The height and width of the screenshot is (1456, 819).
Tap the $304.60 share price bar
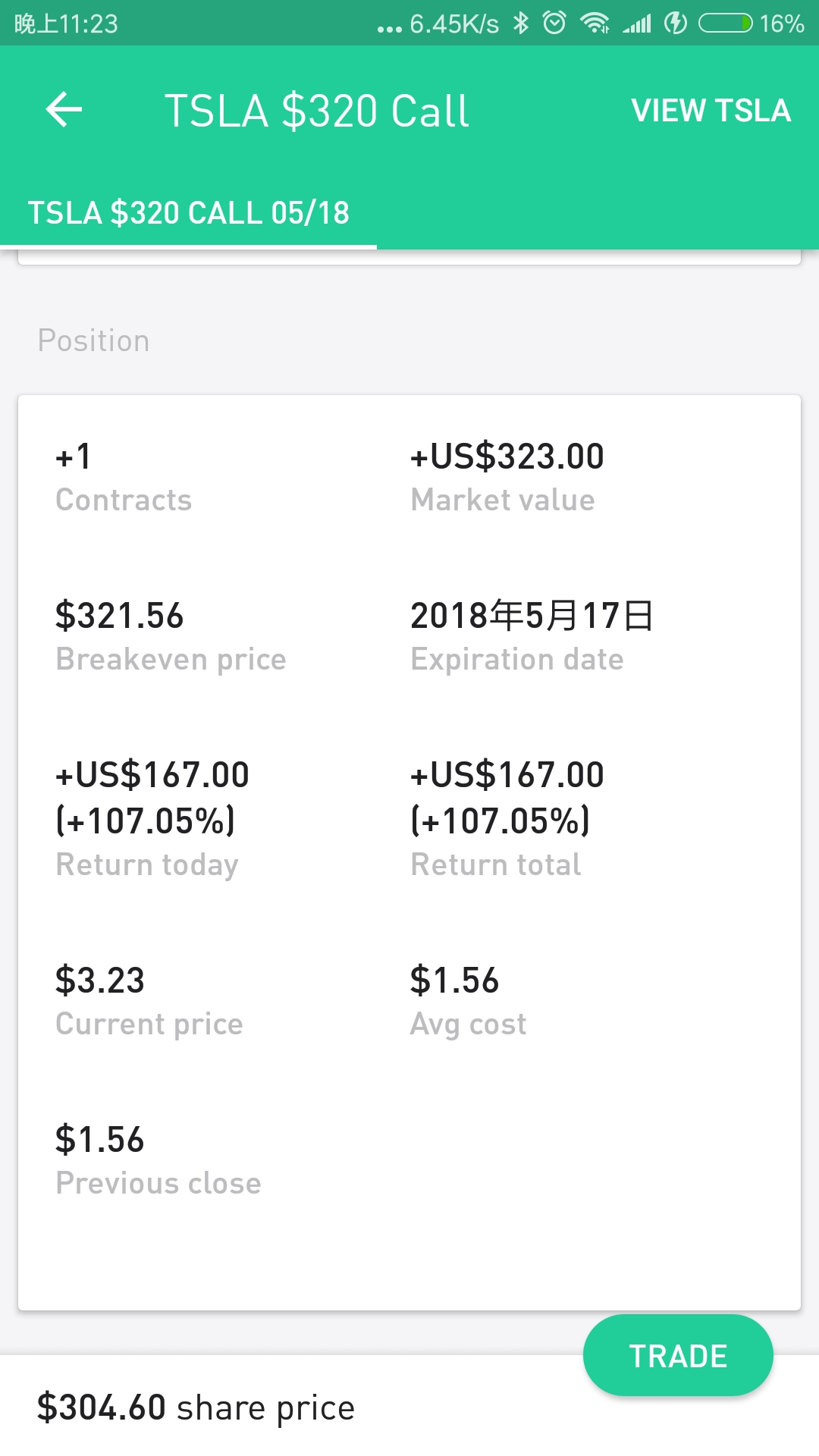[x=196, y=1407]
